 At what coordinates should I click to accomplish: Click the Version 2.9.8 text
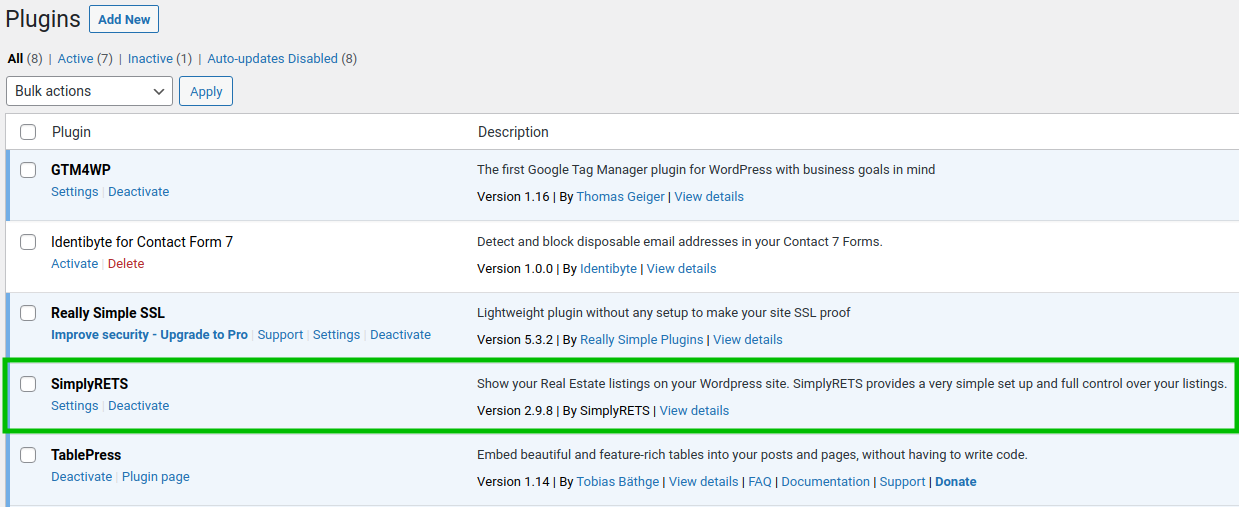(x=515, y=411)
